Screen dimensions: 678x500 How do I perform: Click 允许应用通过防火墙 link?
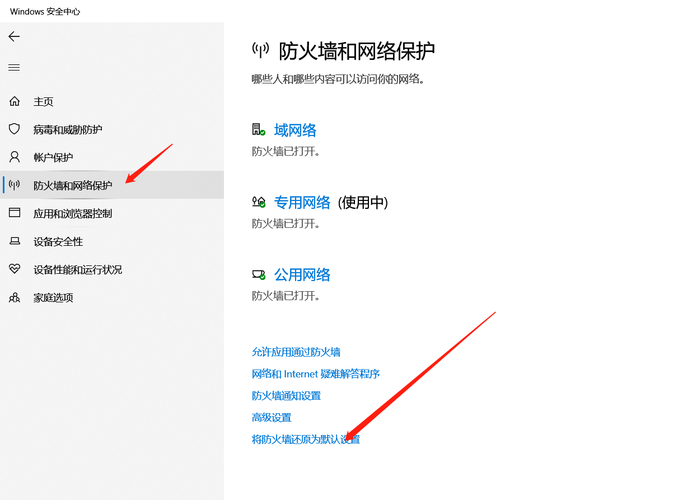point(296,352)
